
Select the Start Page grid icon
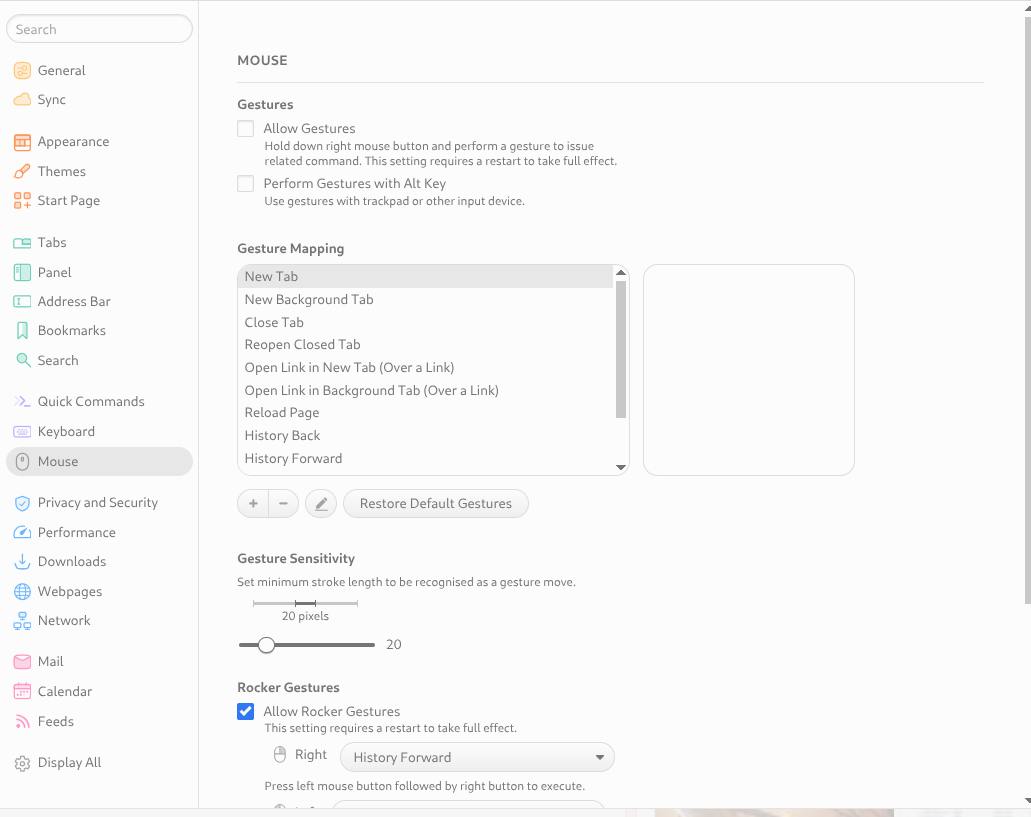pyautogui.click(x=22, y=200)
